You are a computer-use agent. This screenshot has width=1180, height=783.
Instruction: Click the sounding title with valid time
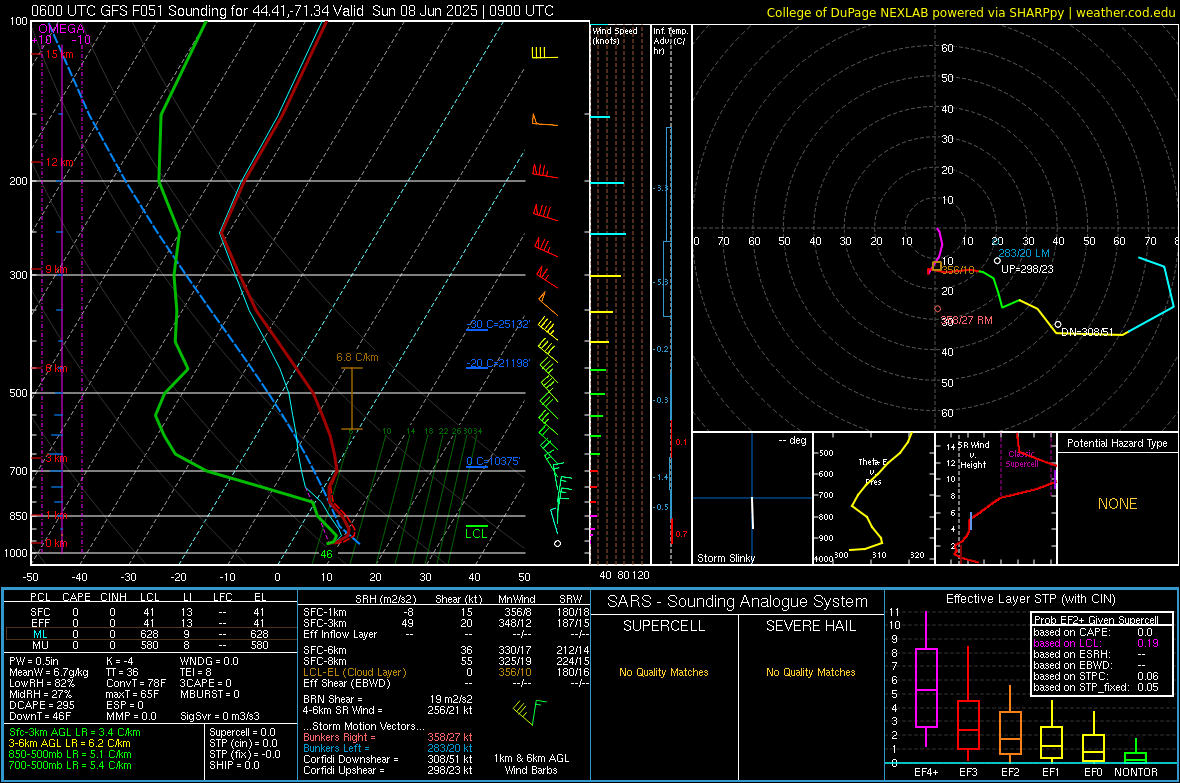293,11
